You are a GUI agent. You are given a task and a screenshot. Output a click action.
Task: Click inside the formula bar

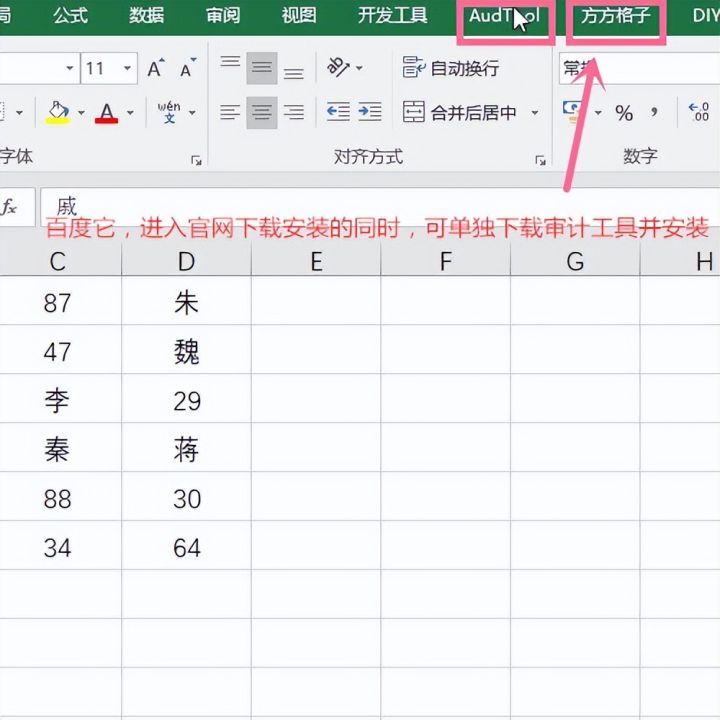click(x=380, y=207)
